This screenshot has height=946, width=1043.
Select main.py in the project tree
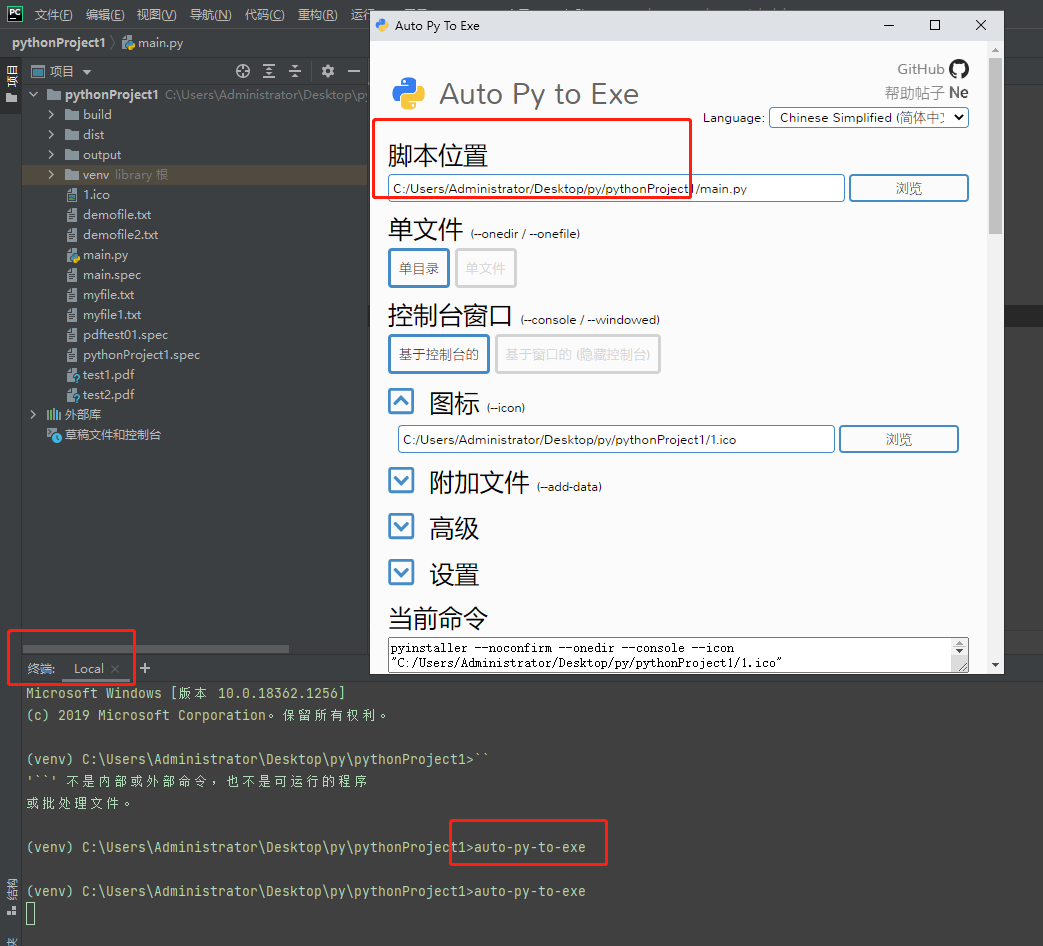(105, 255)
